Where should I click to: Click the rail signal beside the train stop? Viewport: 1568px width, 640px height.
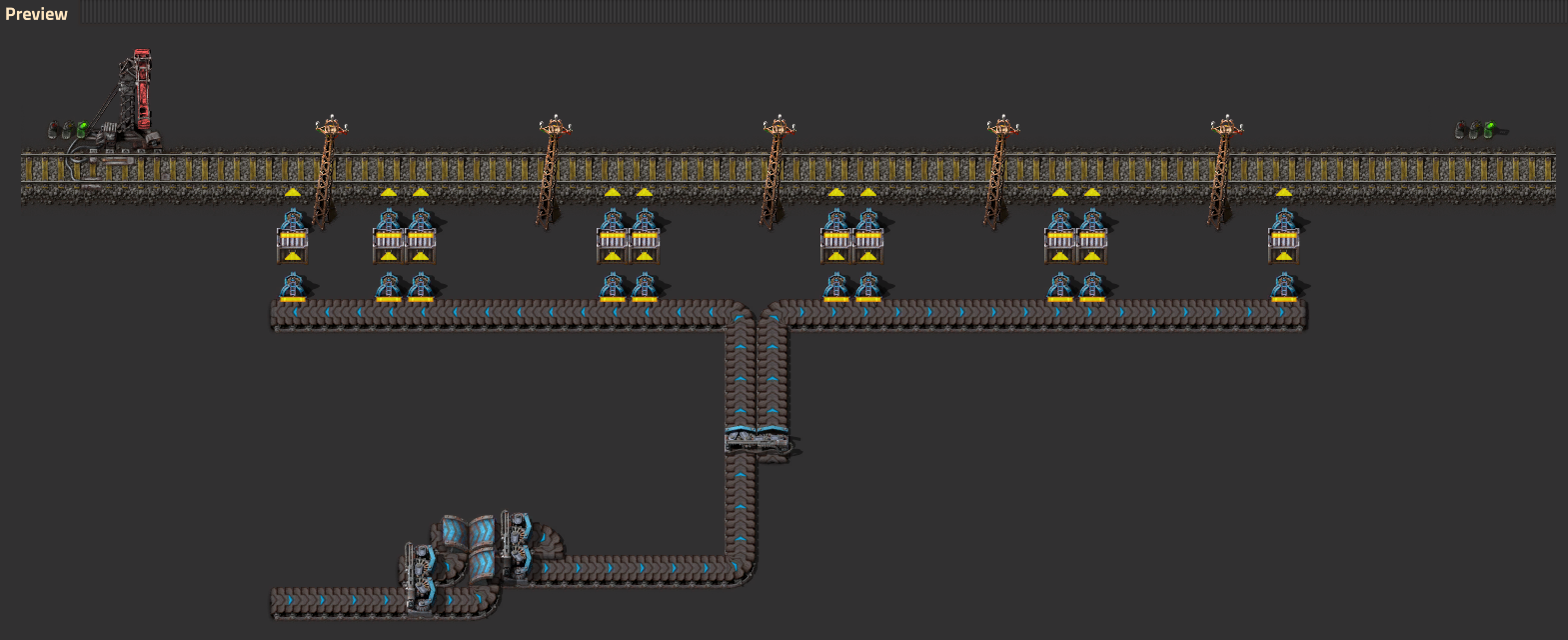pos(68,130)
